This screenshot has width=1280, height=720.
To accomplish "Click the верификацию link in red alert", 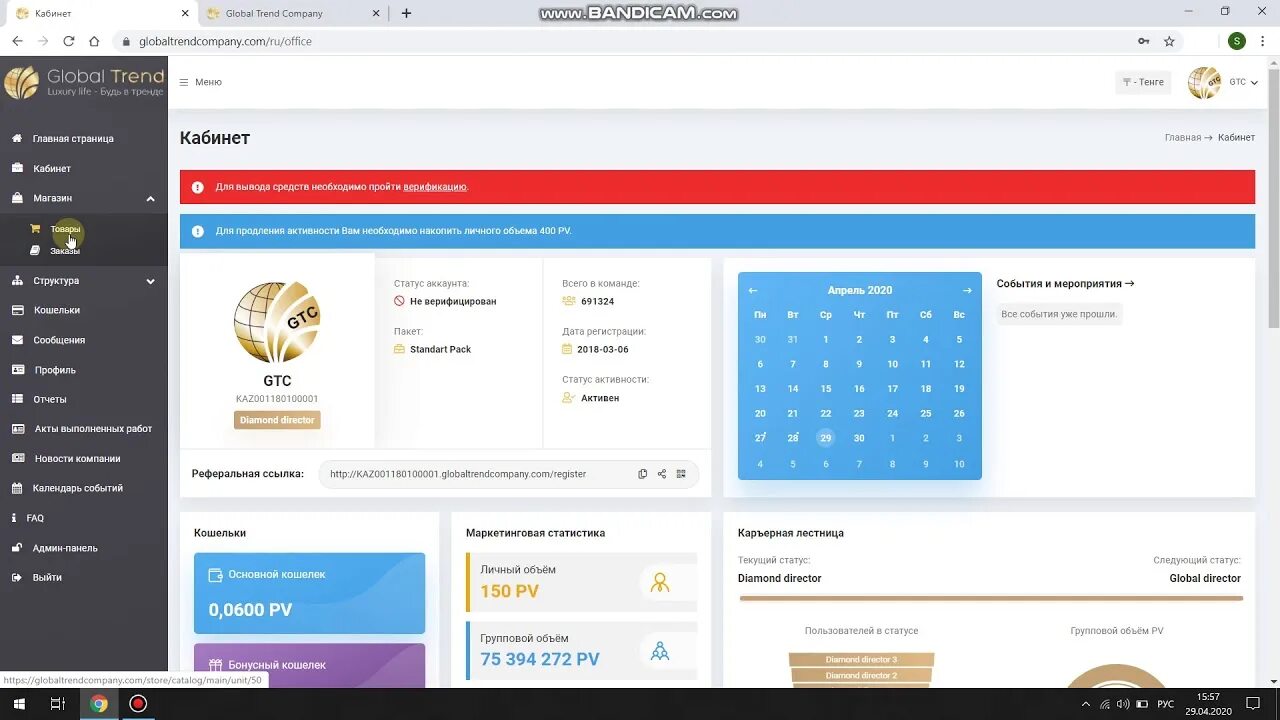I will pos(434,187).
